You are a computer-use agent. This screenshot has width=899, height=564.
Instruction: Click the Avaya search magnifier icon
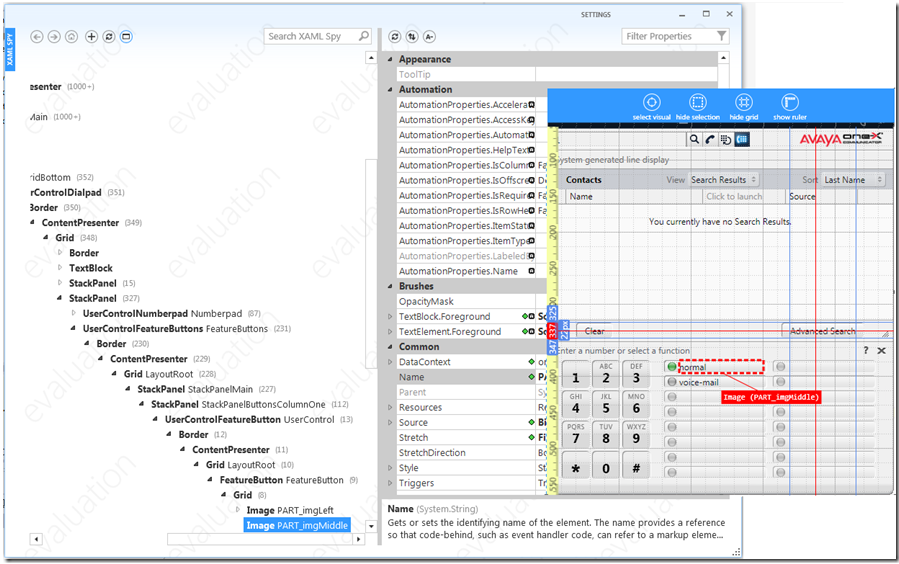pyautogui.click(x=694, y=139)
